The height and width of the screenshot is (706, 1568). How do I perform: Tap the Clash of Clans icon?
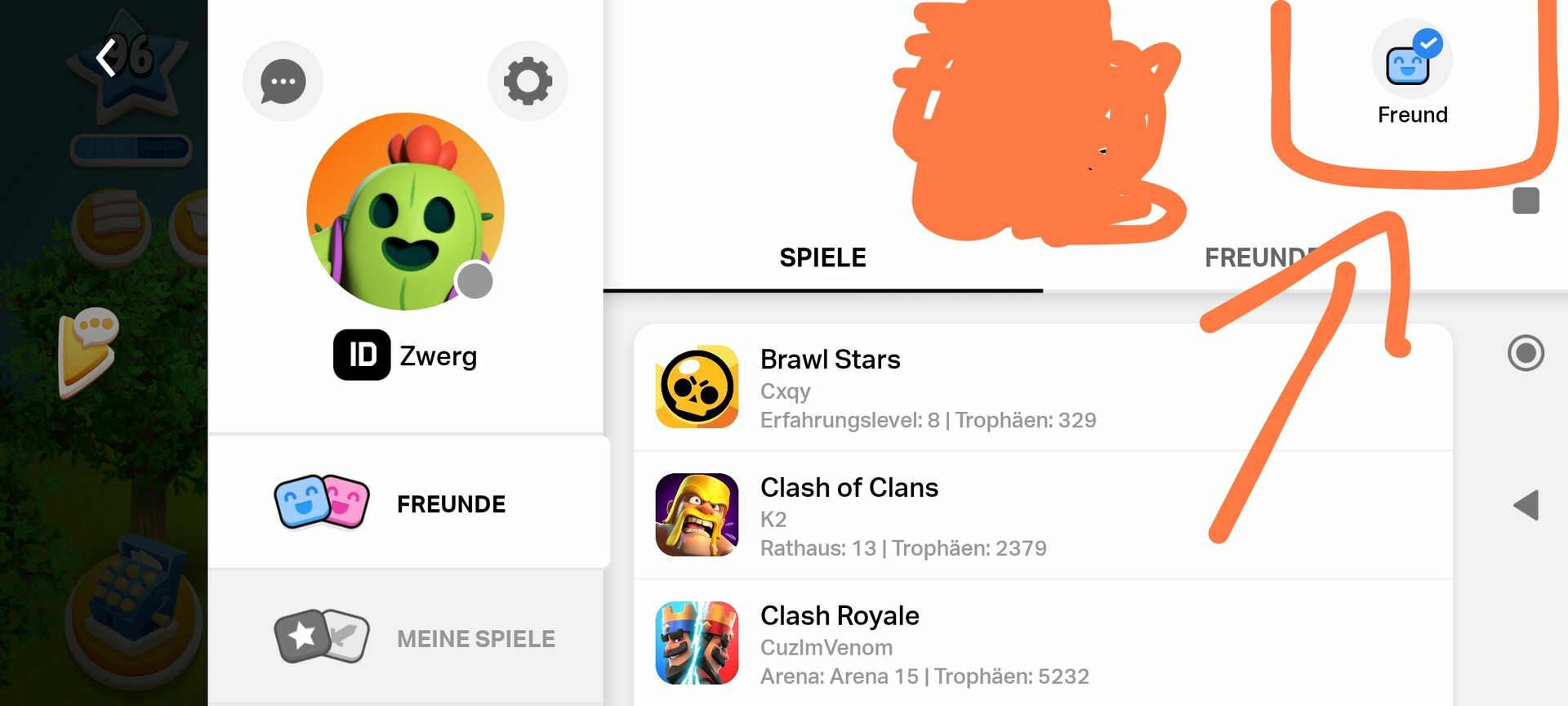tap(697, 515)
